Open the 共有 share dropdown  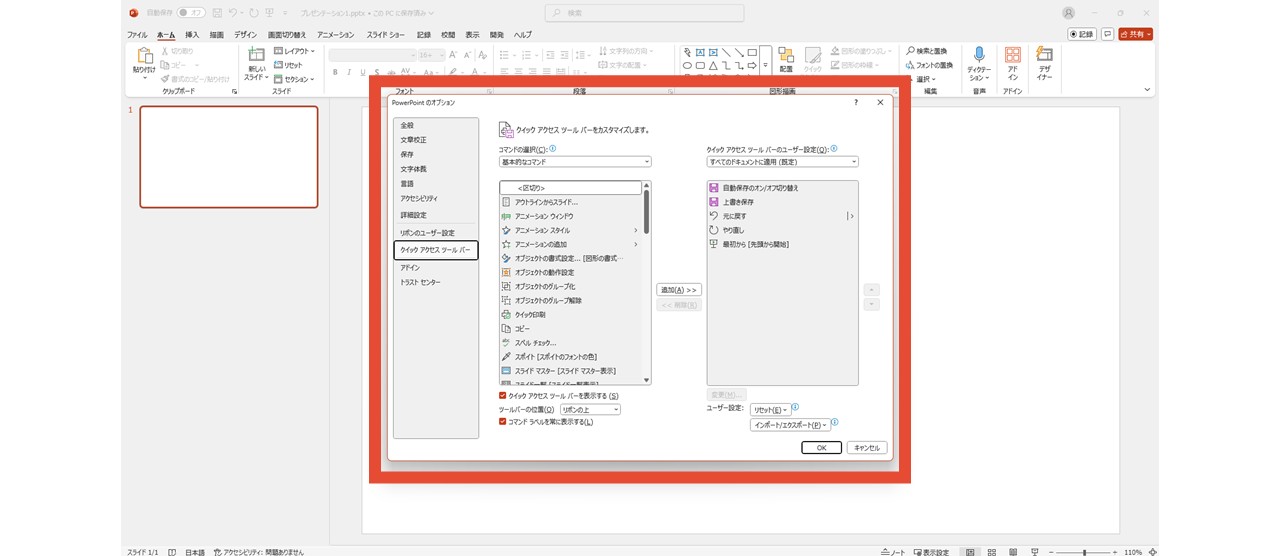point(1136,34)
